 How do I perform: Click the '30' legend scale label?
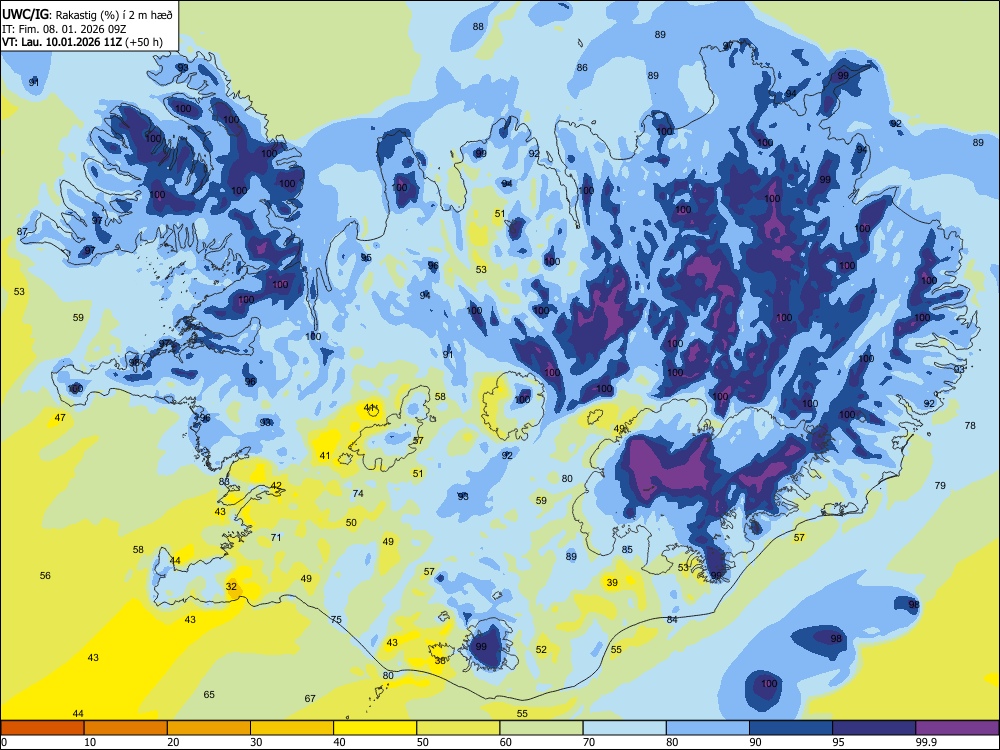click(256, 742)
